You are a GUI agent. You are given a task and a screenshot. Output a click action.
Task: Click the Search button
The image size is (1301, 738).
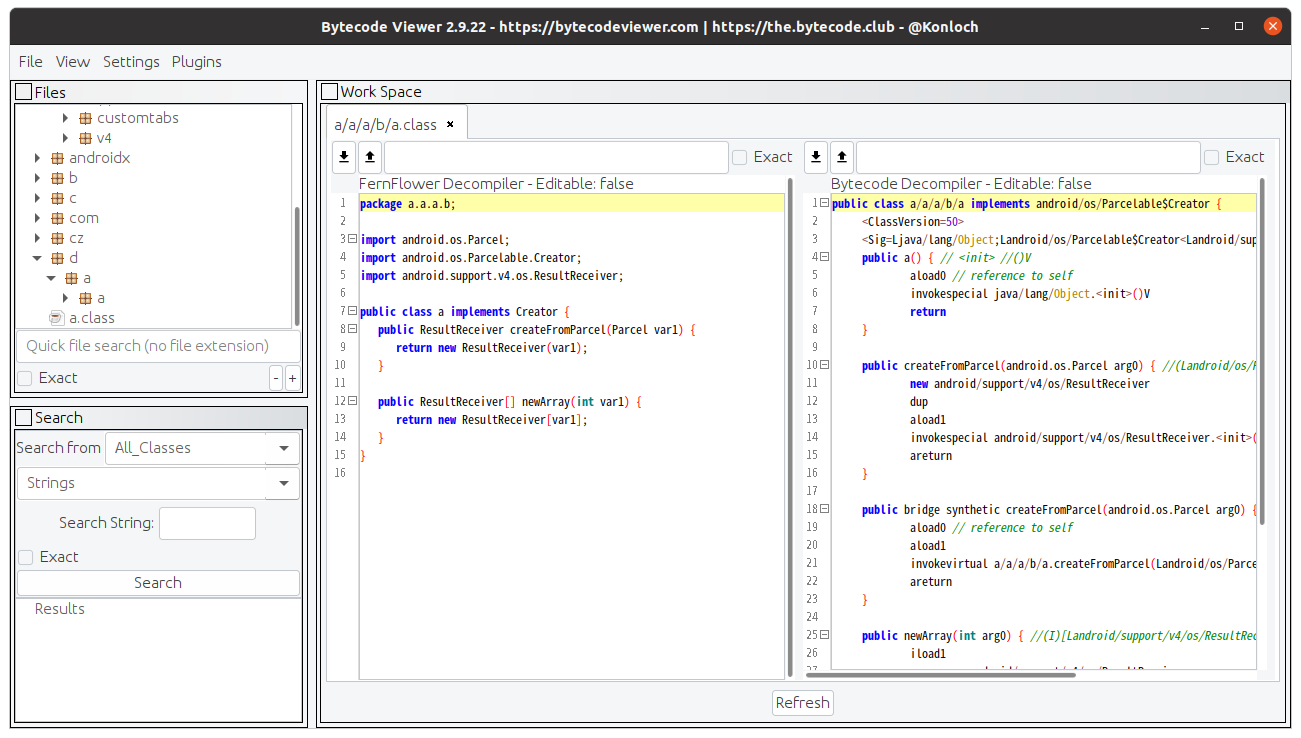pos(158,583)
